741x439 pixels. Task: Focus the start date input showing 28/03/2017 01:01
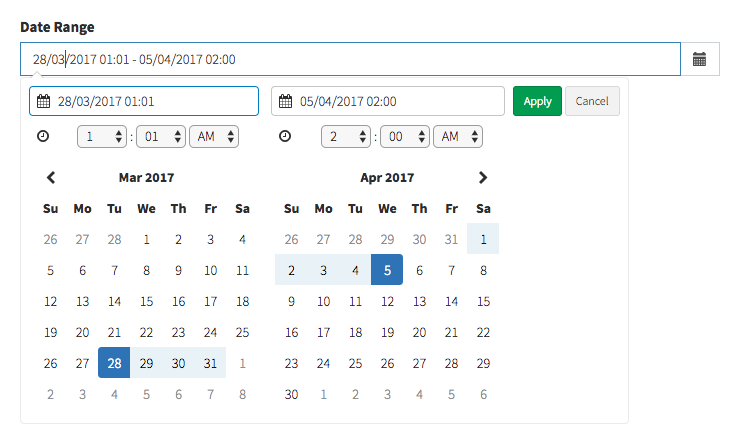[x=150, y=101]
